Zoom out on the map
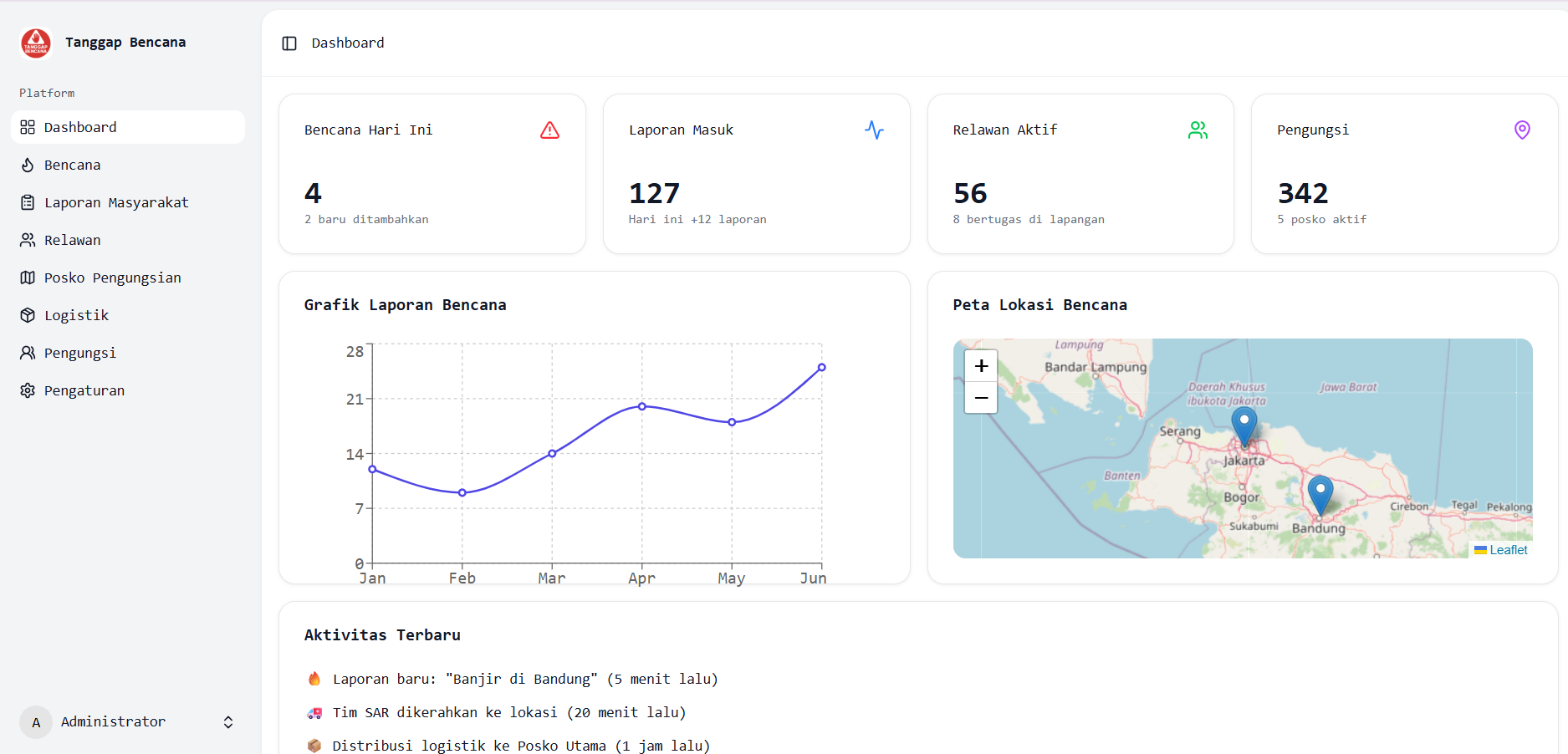 pyautogui.click(x=981, y=398)
